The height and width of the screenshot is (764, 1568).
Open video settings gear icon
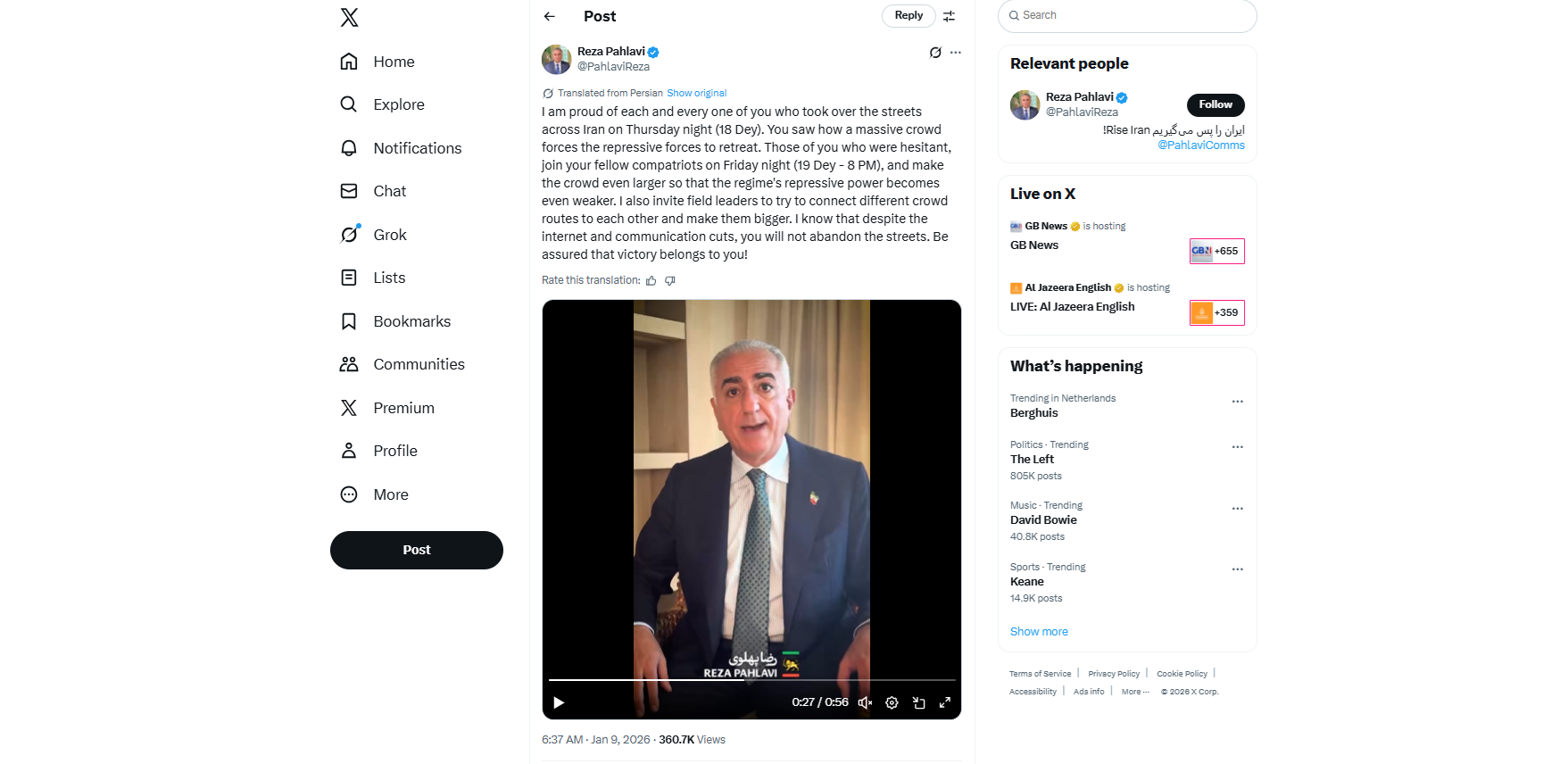[892, 703]
